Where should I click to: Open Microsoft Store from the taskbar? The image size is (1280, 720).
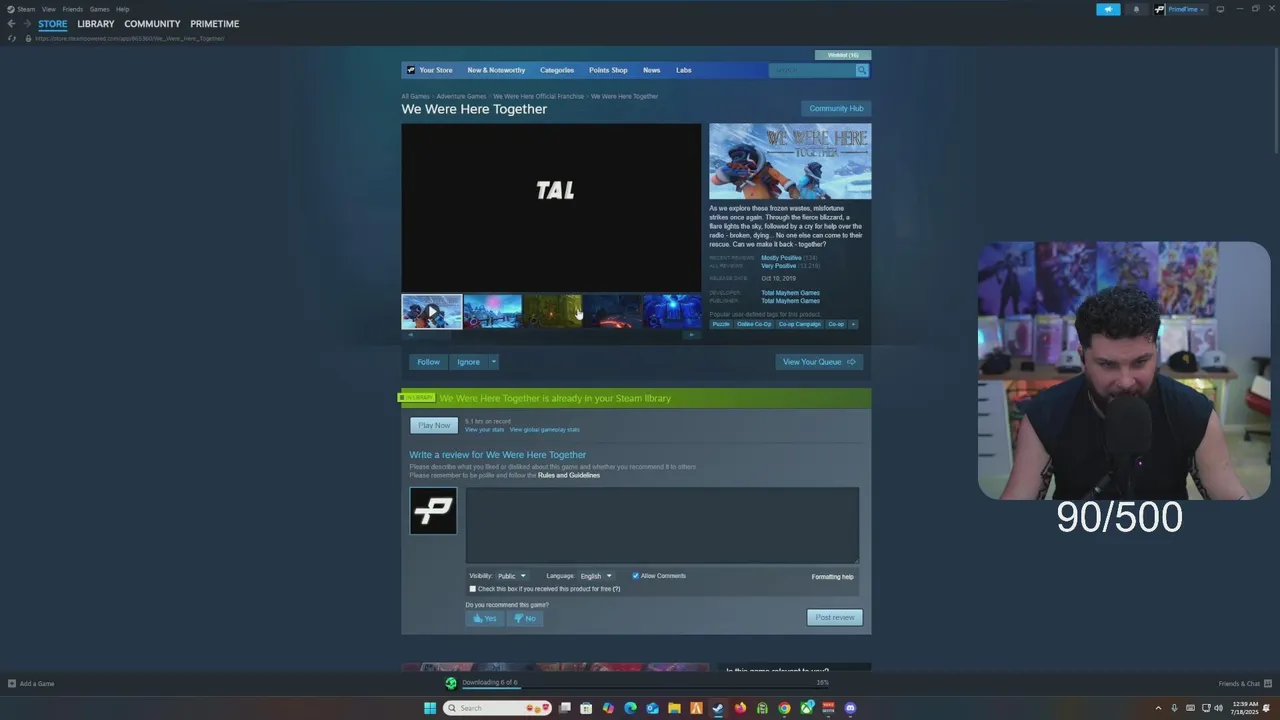click(586, 708)
